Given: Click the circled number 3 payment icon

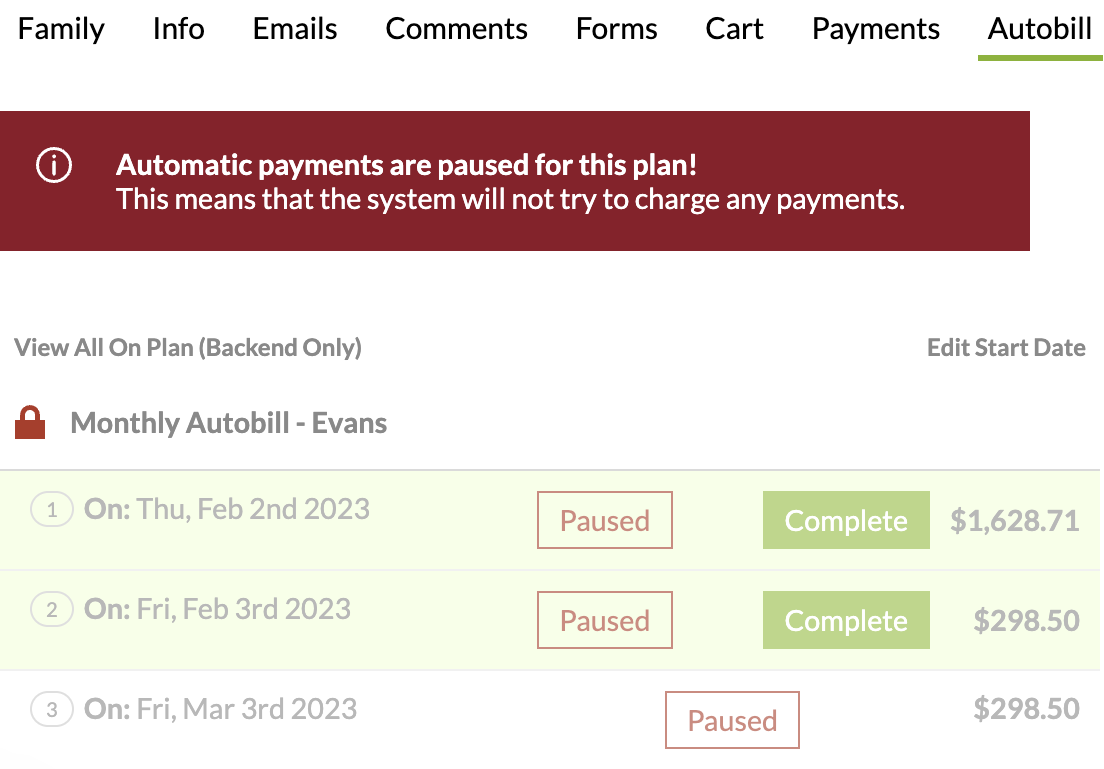Looking at the screenshot, I should click(52, 710).
